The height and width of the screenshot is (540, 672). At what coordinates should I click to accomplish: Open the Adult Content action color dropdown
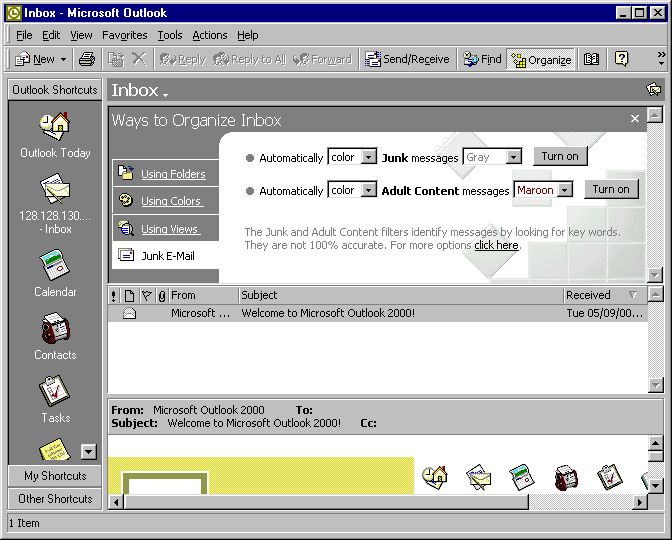point(369,190)
